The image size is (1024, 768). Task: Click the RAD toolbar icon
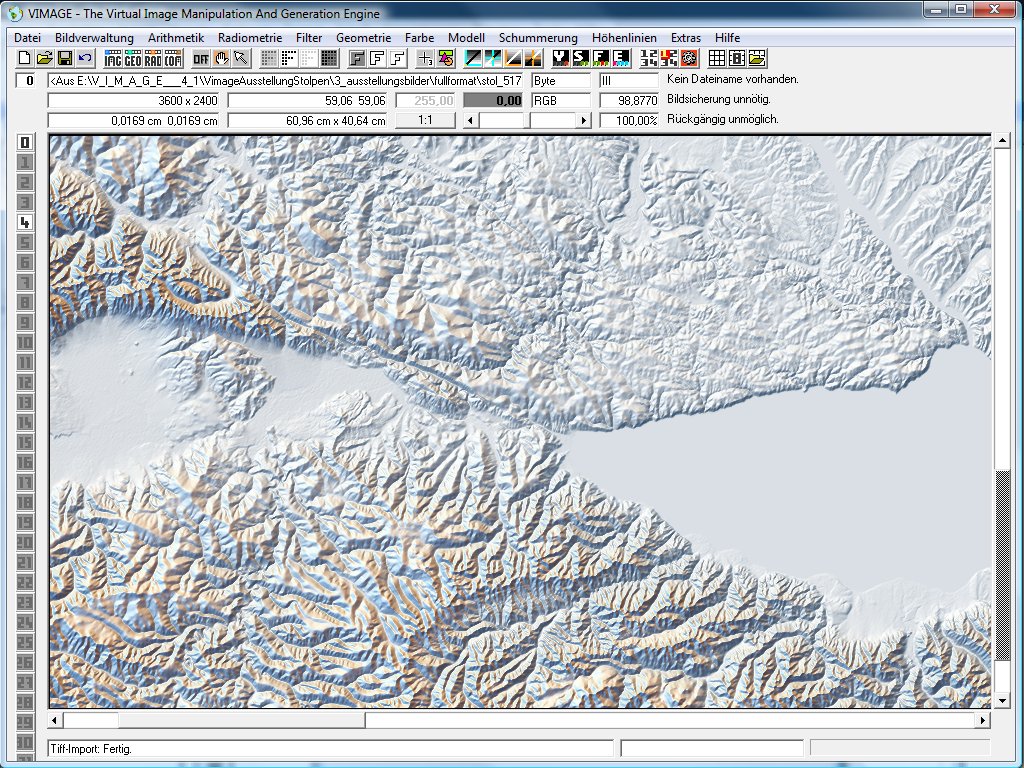coord(152,58)
